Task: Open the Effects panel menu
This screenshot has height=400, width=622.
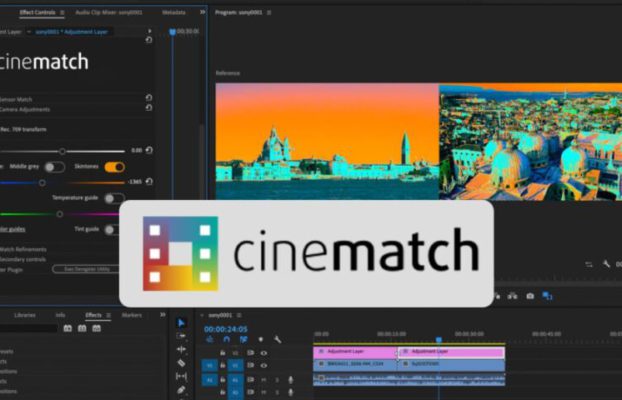Action: (108, 315)
